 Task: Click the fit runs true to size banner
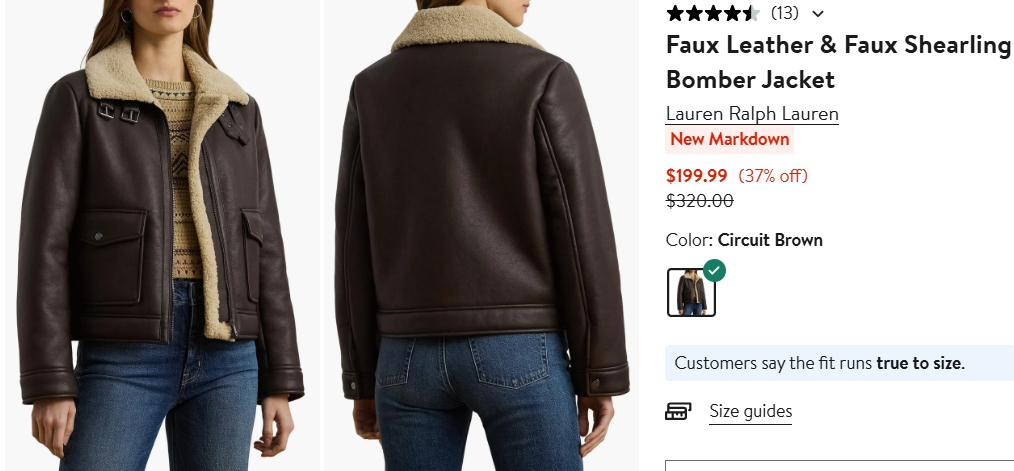click(839, 363)
